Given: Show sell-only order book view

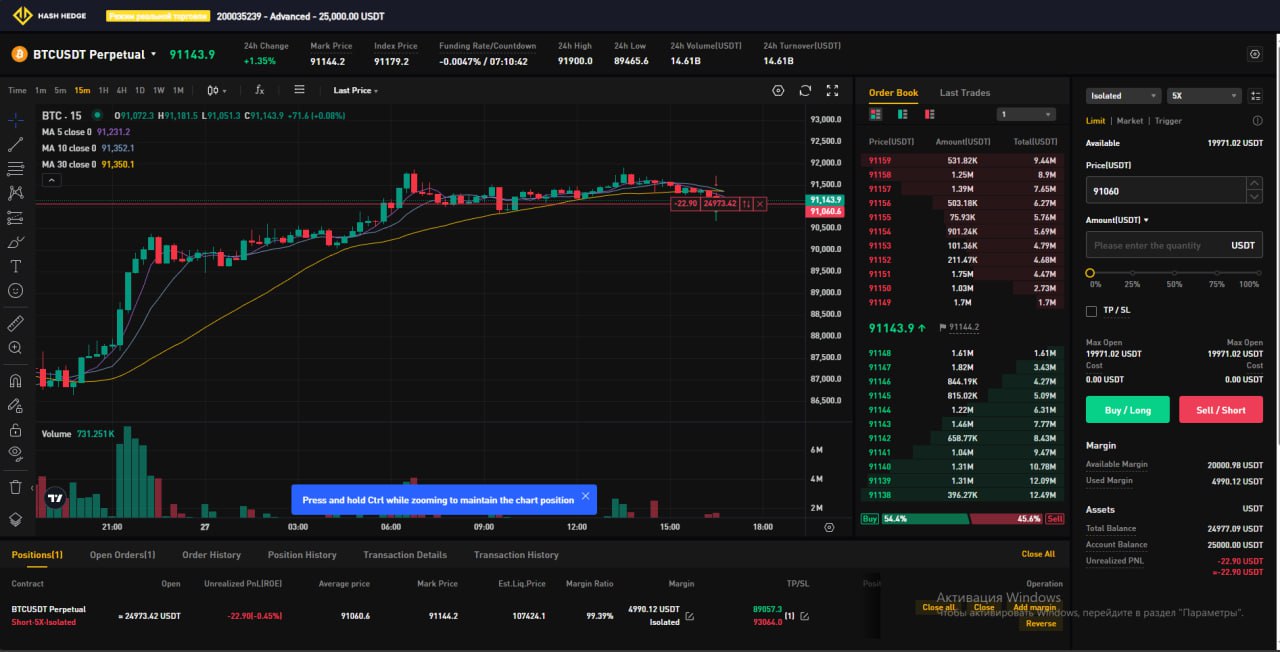Looking at the screenshot, I should pos(928,114).
